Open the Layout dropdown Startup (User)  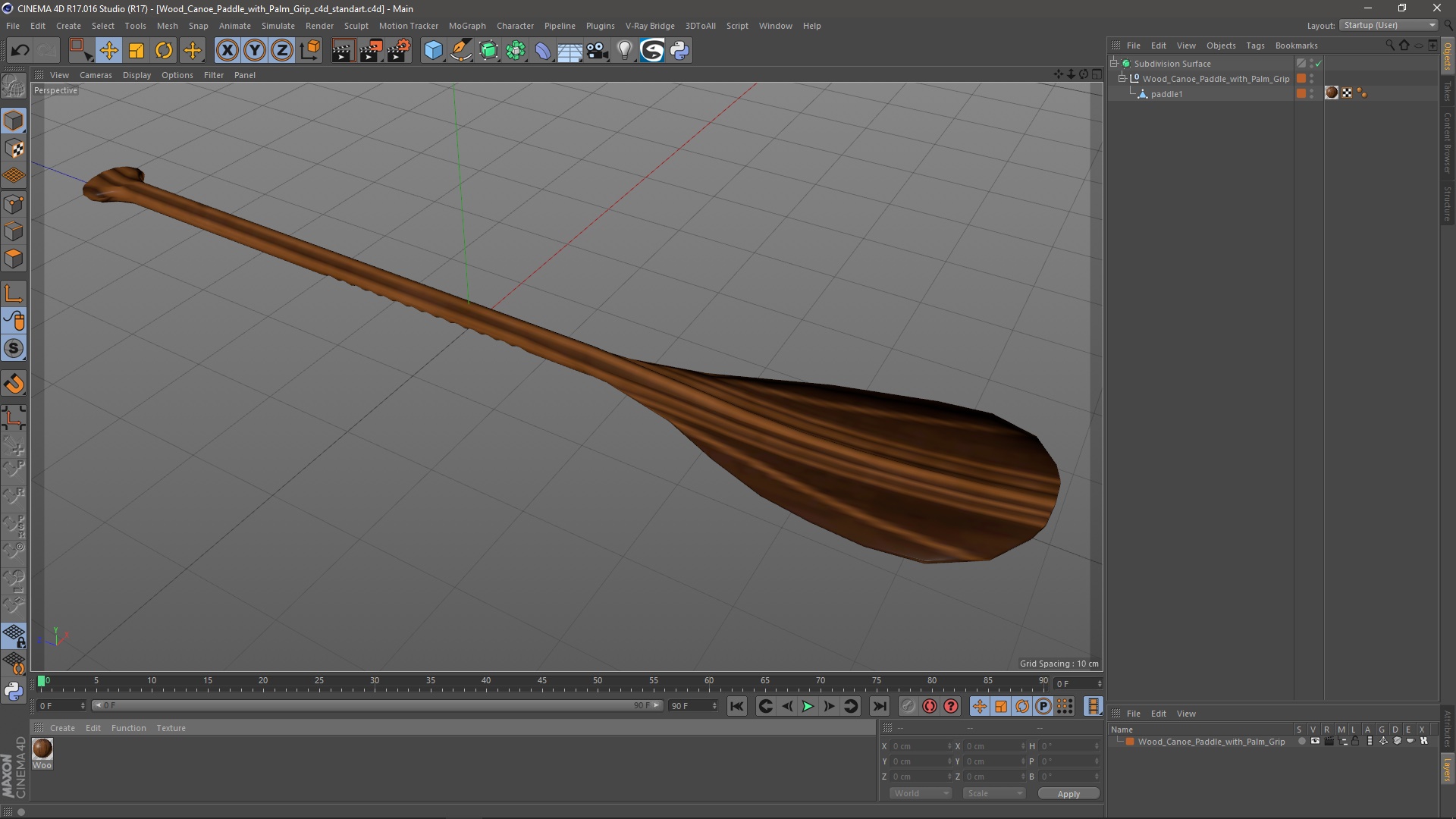pos(1389,25)
